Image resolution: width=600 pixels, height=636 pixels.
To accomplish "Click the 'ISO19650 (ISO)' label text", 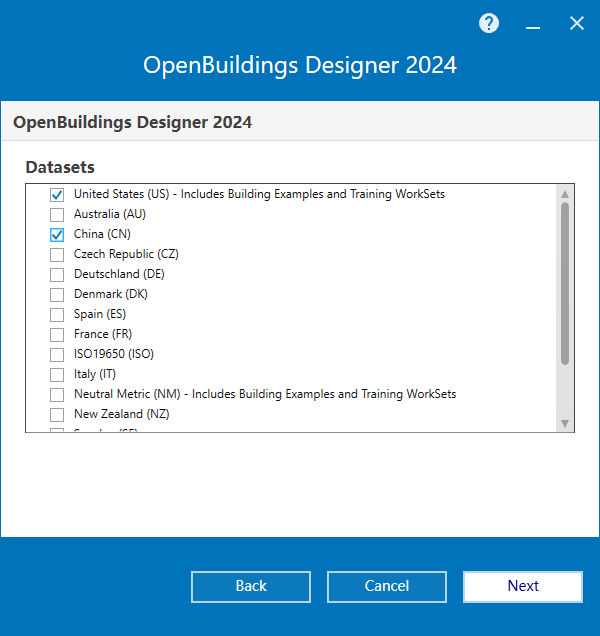I will coord(114,354).
